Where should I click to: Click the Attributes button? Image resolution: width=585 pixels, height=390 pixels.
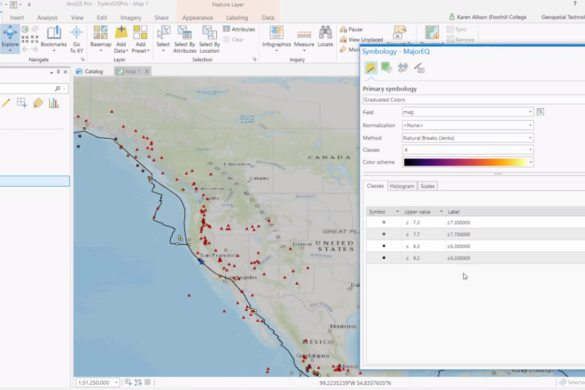[x=239, y=29]
